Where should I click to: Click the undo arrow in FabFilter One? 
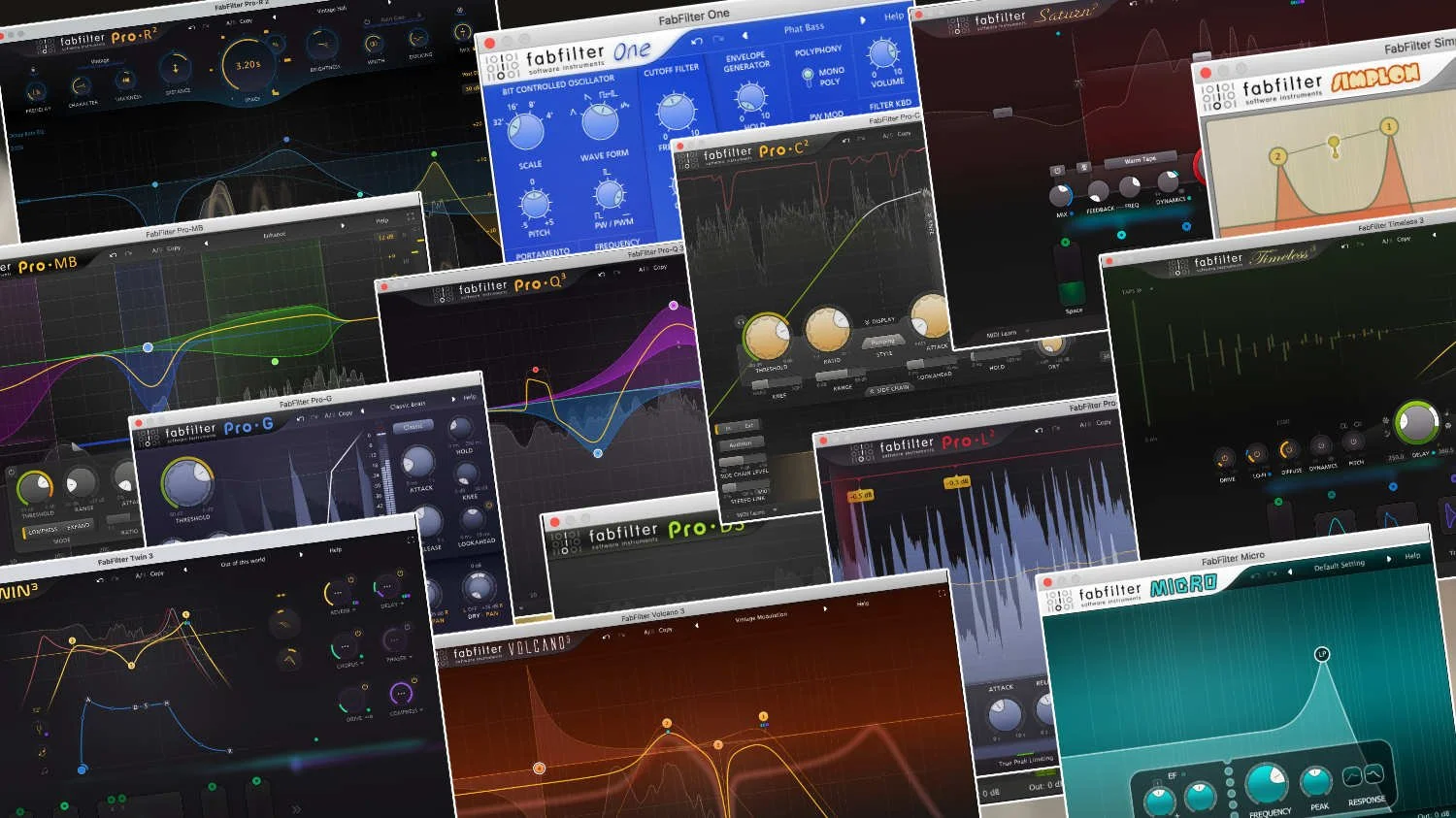click(697, 41)
